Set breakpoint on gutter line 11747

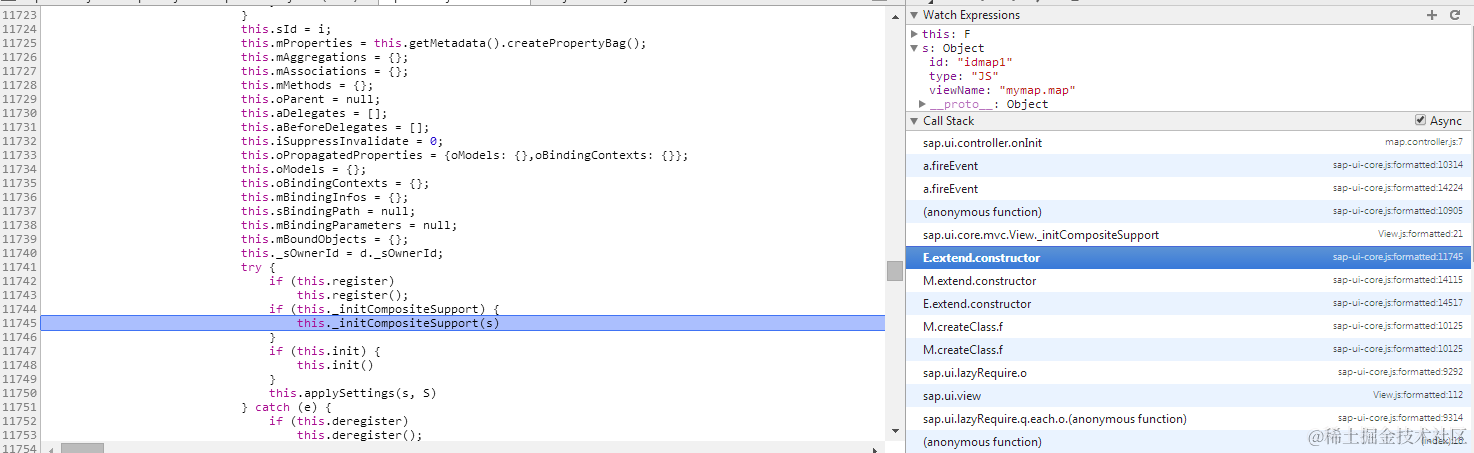19,351
